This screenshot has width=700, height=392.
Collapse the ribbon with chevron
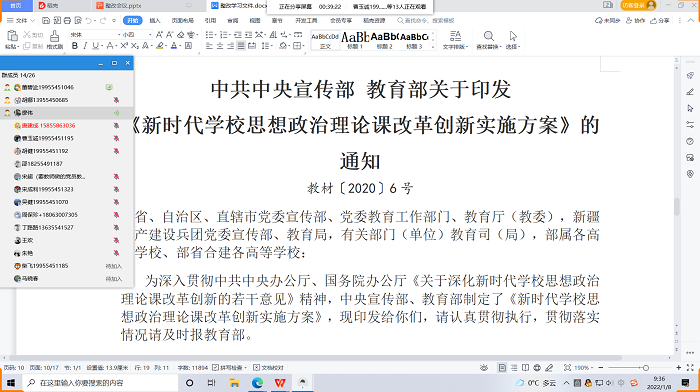(691, 21)
